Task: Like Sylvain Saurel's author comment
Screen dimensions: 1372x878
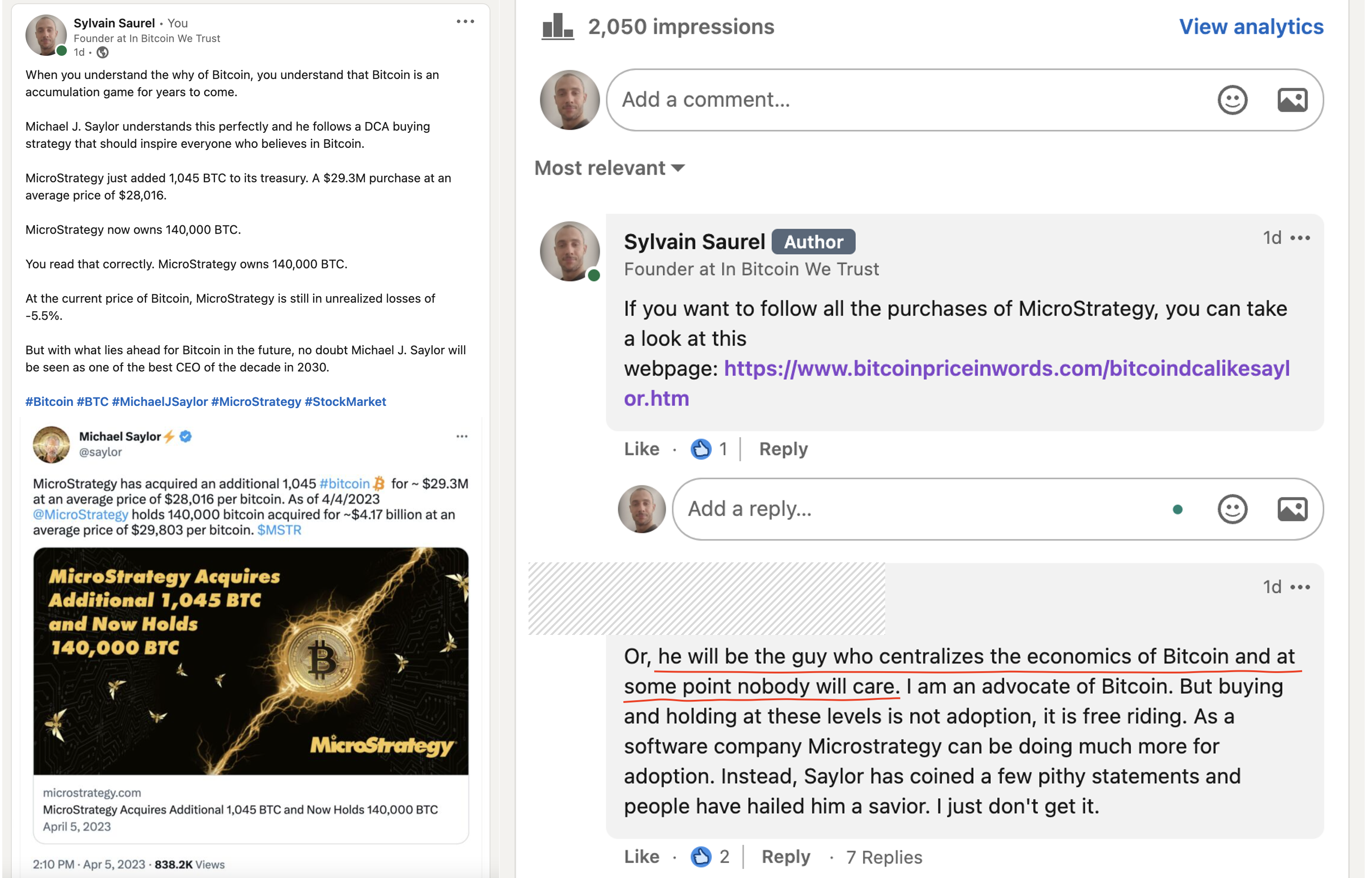Action: [642, 449]
